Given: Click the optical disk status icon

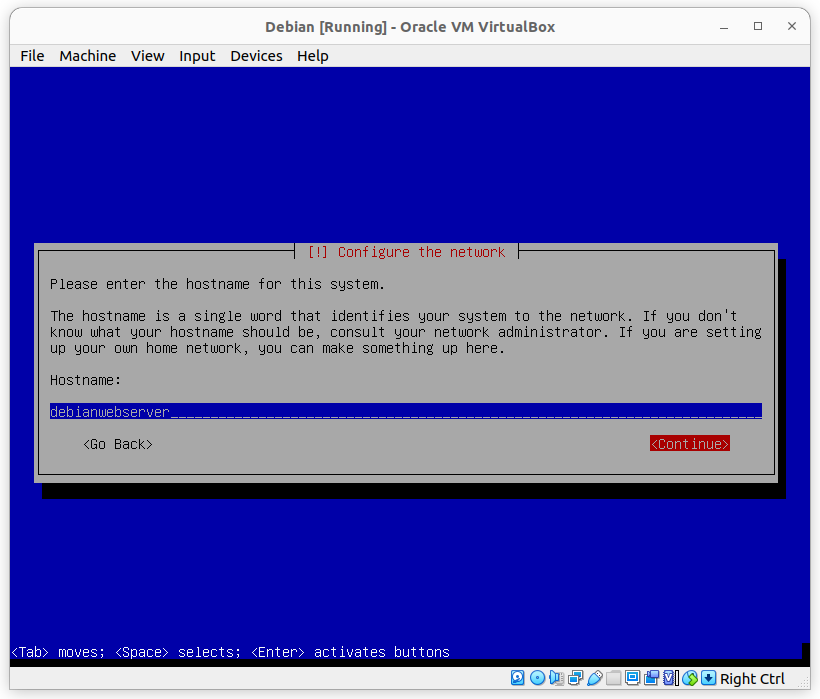Looking at the screenshot, I should [537, 678].
